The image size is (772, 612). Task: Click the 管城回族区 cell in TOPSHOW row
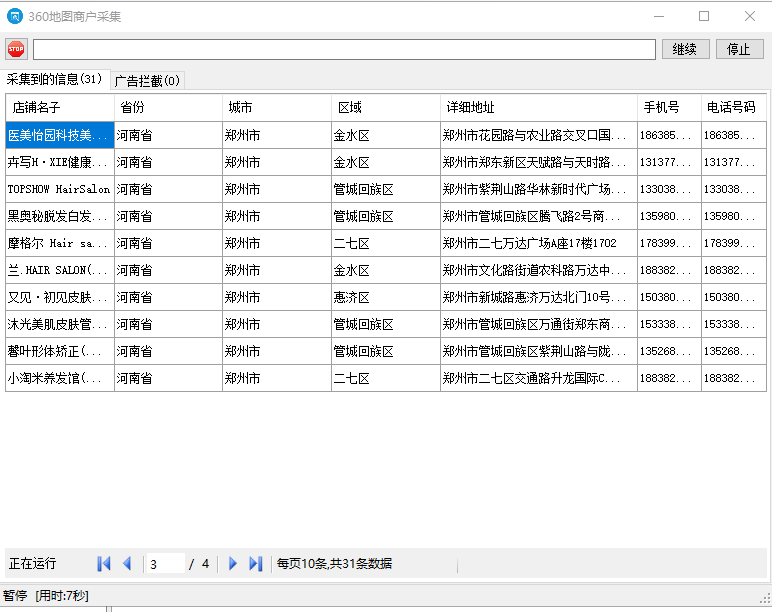tap(386, 190)
